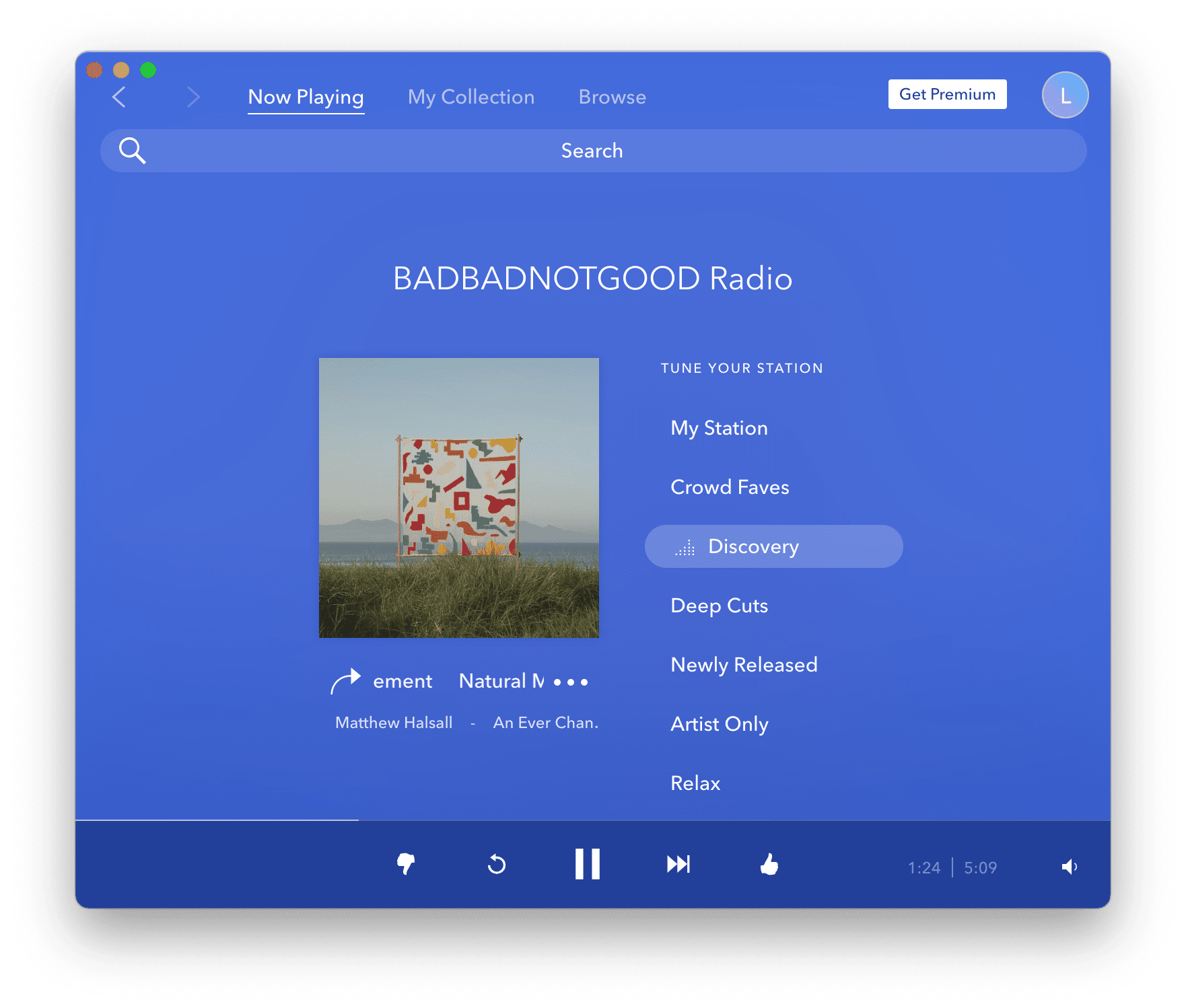Focus the Search field
Screen dimensions: 1186x1008
pos(594,151)
